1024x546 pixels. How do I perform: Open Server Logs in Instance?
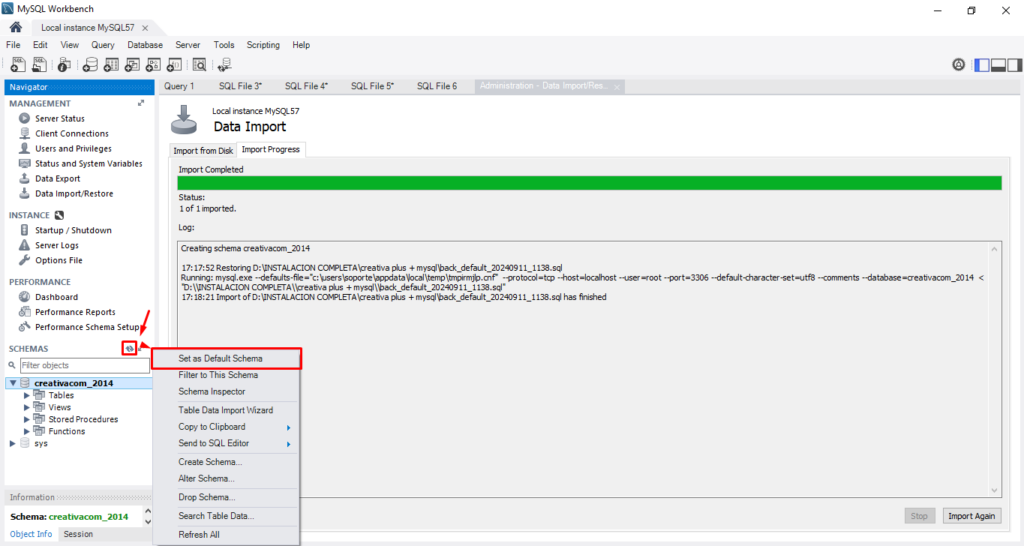point(57,245)
